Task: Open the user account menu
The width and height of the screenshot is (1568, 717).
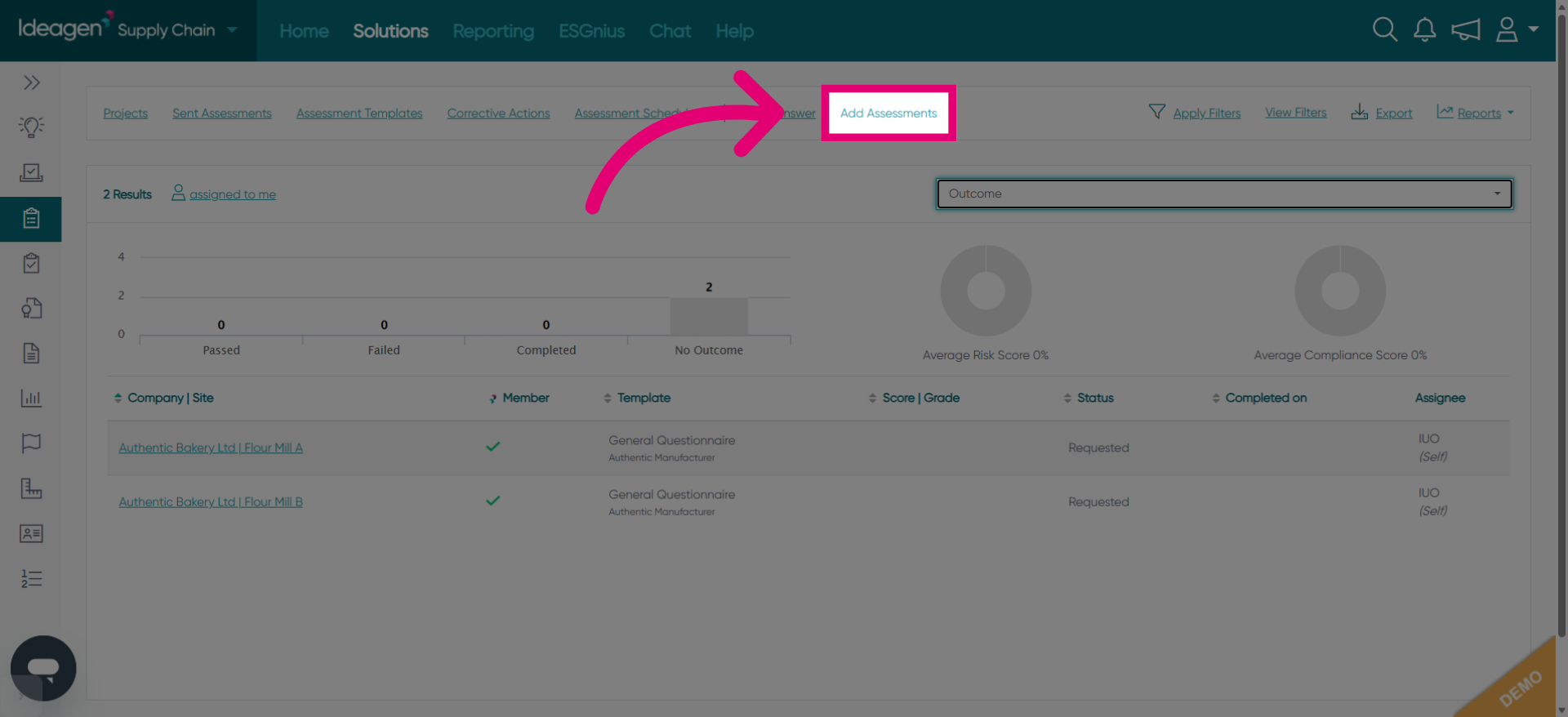Action: 1517,30
